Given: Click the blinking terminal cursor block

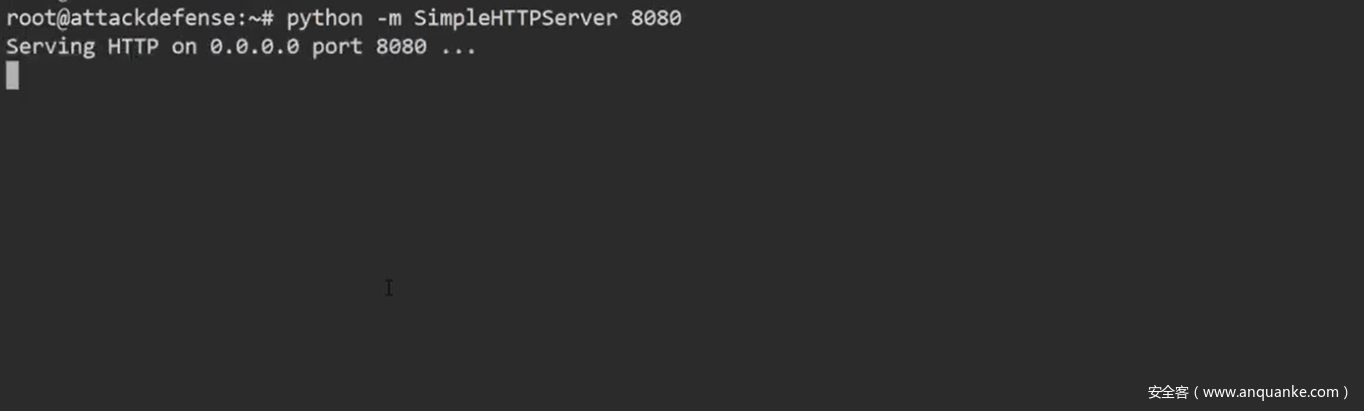Looking at the screenshot, I should click(x=12, y=75).
